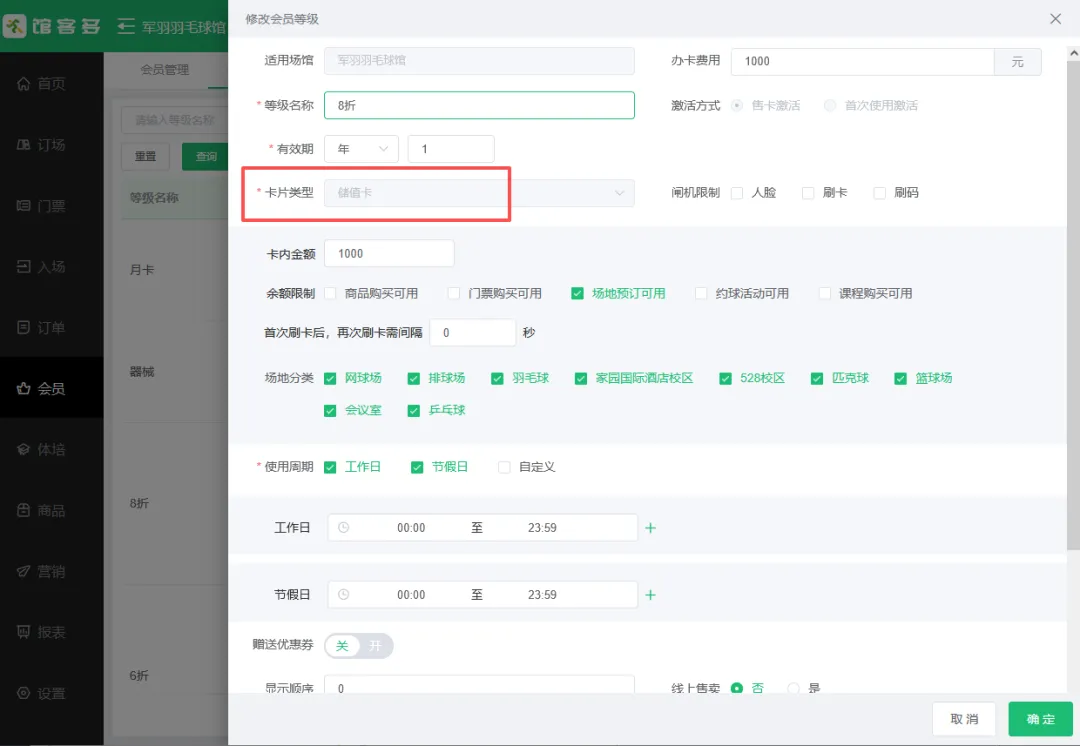Click the 确定 confirm button
The width and height of the screenshot is (1080, 746).
(x=1040, y=719)
